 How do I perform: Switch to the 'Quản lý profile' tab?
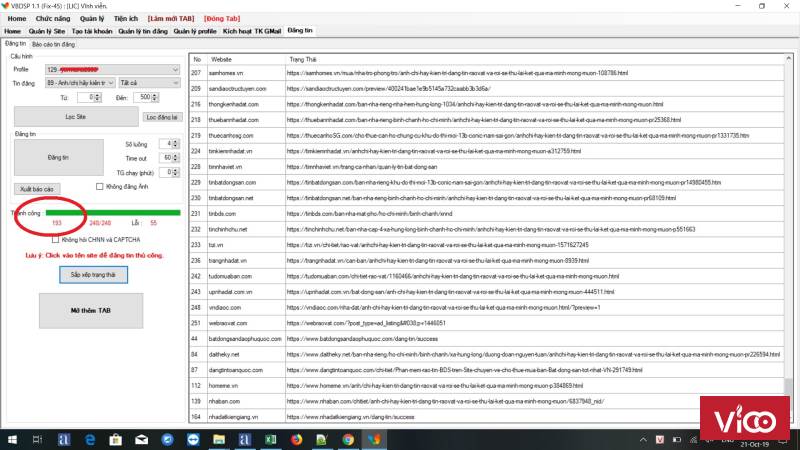click(x=195, y=31)
